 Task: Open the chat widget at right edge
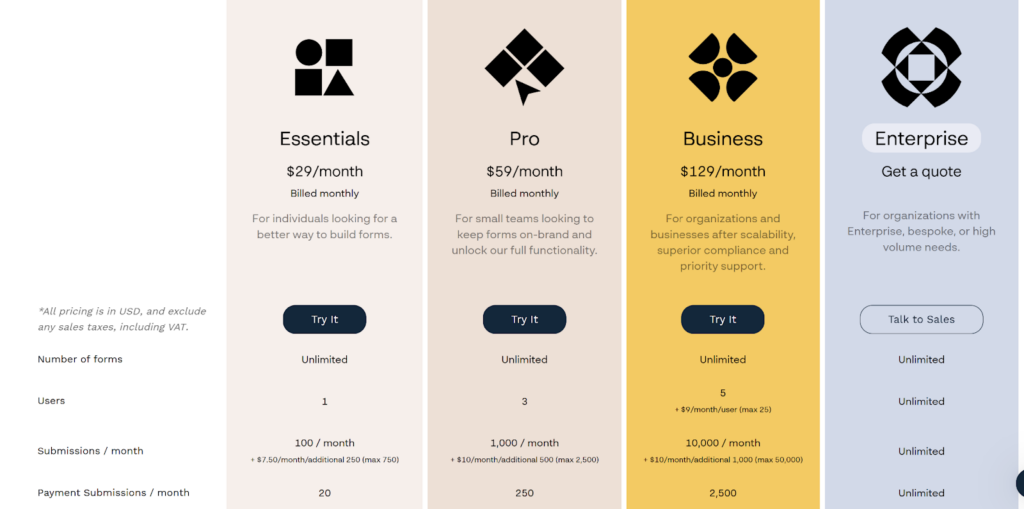tap(1019, 483)
